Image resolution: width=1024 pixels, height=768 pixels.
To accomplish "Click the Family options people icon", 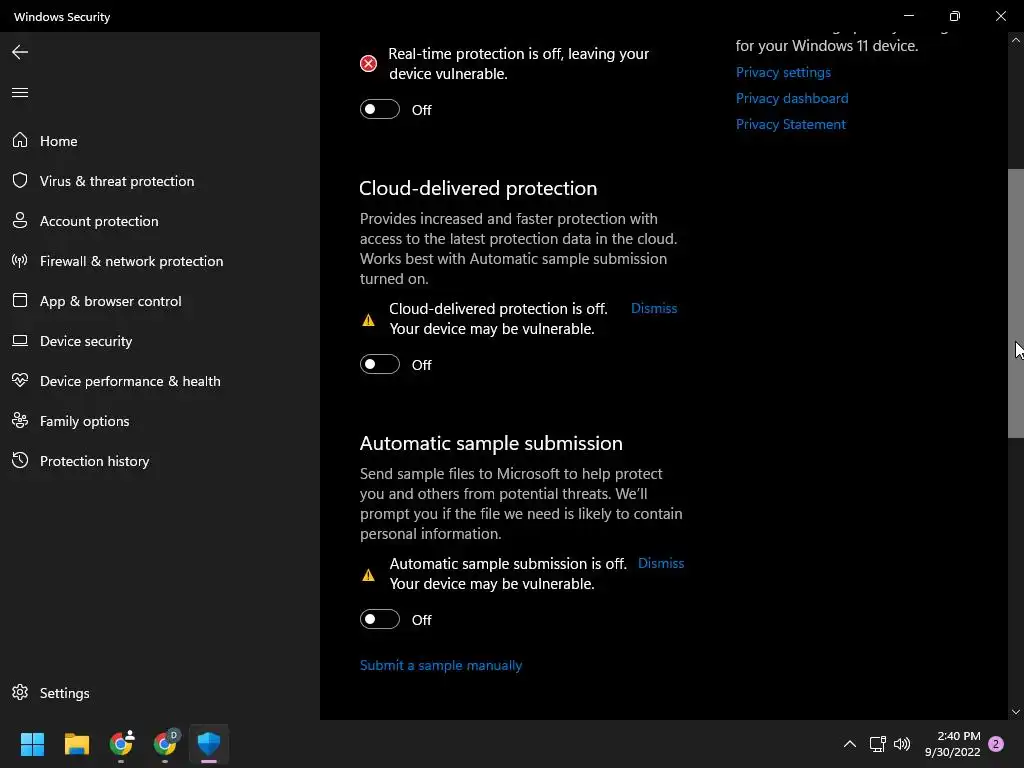I will point(20,421).
